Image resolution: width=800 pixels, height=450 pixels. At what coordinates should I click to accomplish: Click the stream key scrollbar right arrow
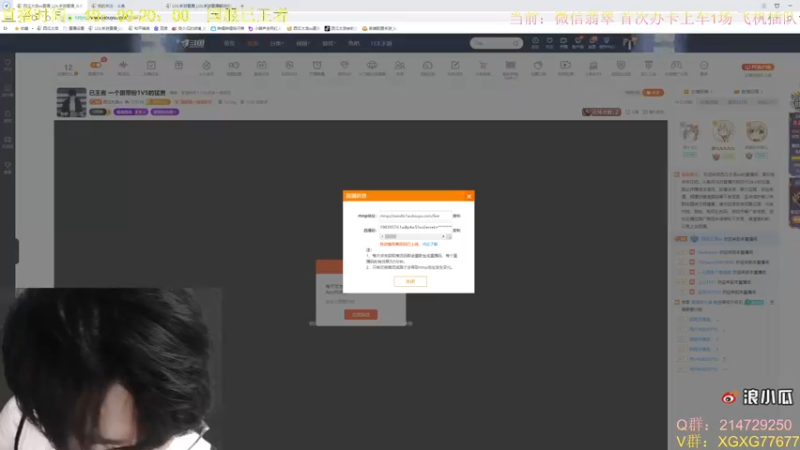point(443,237)
